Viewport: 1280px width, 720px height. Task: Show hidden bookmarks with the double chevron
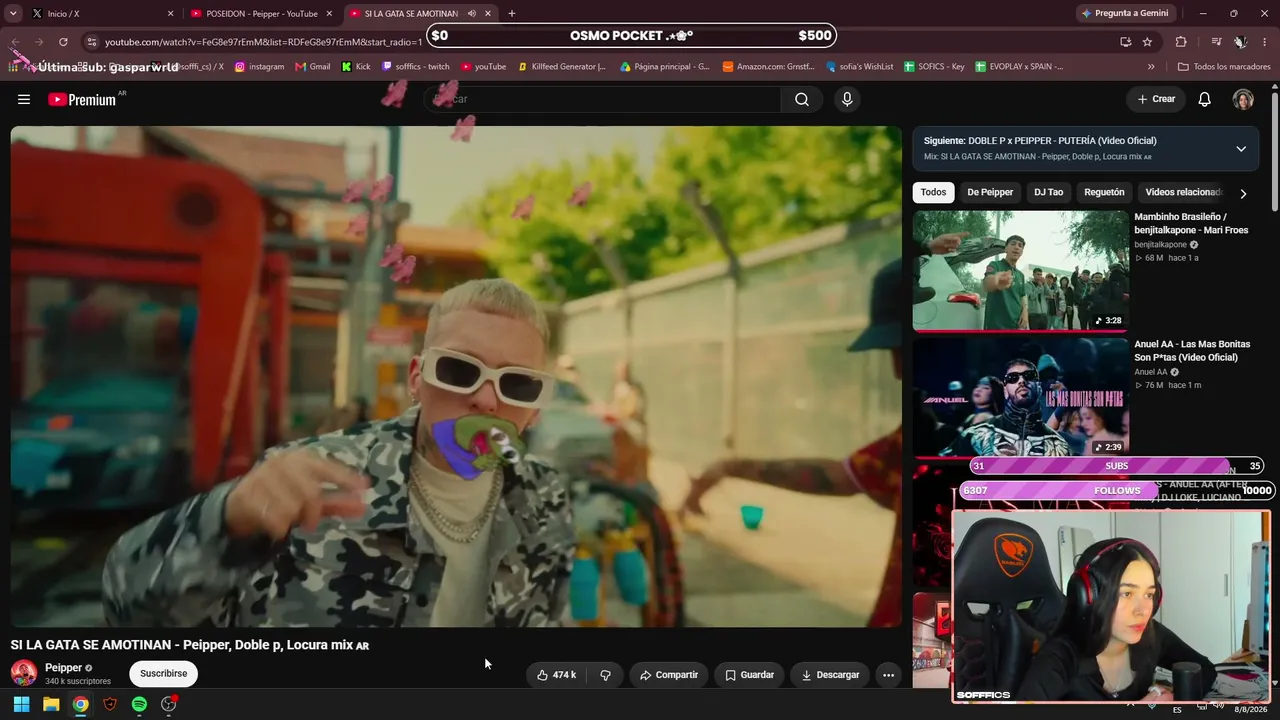(1151, 67)
